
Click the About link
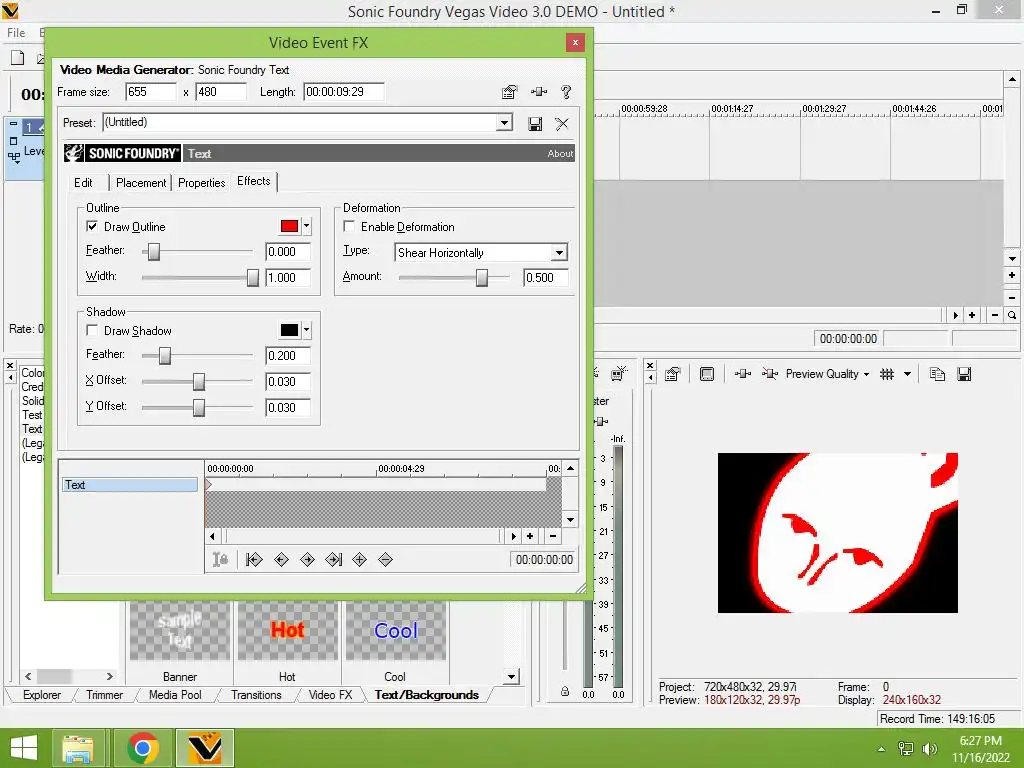(x=560, y=153)
